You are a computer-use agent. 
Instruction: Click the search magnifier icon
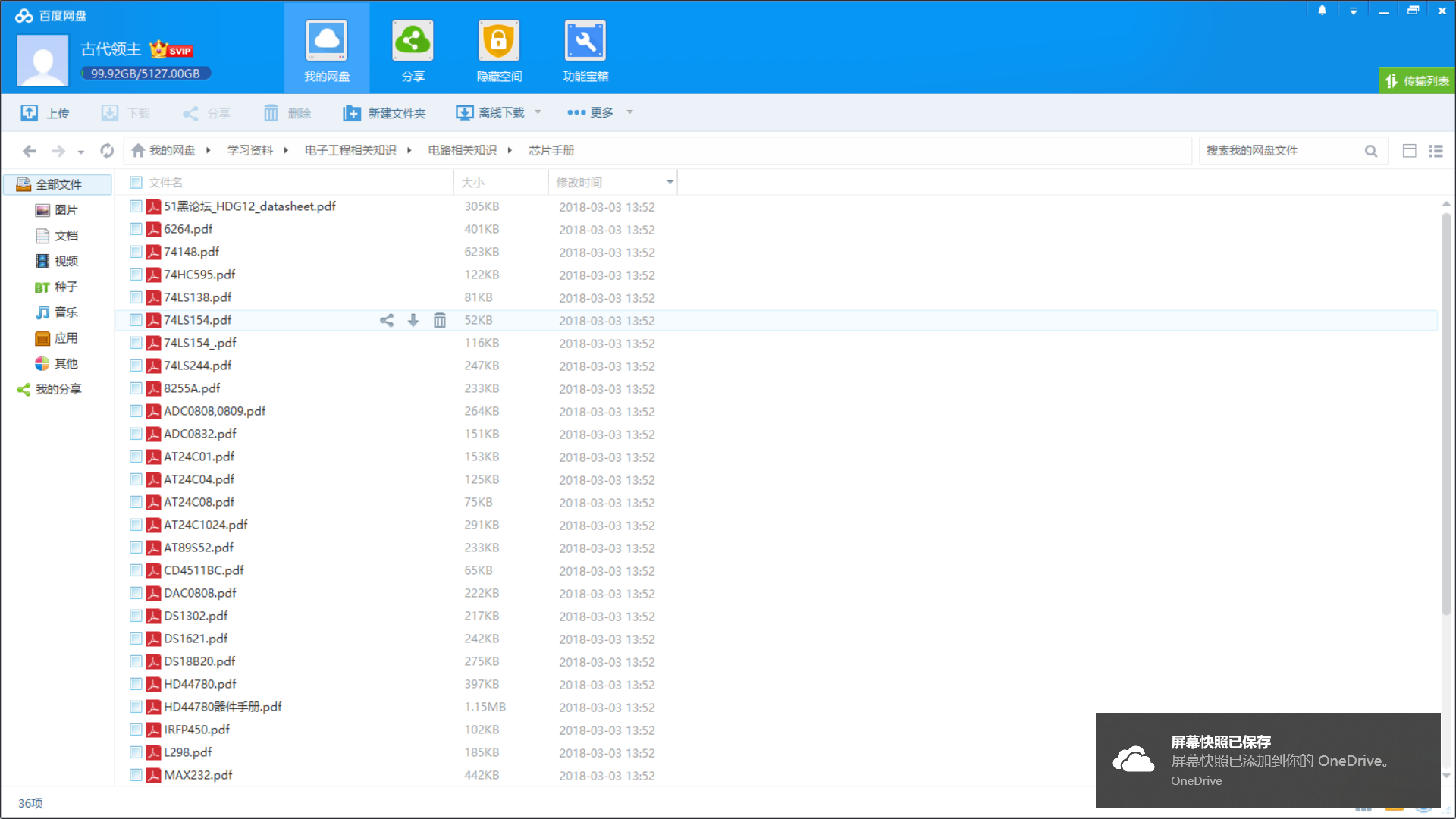[x=1371, y=151]
